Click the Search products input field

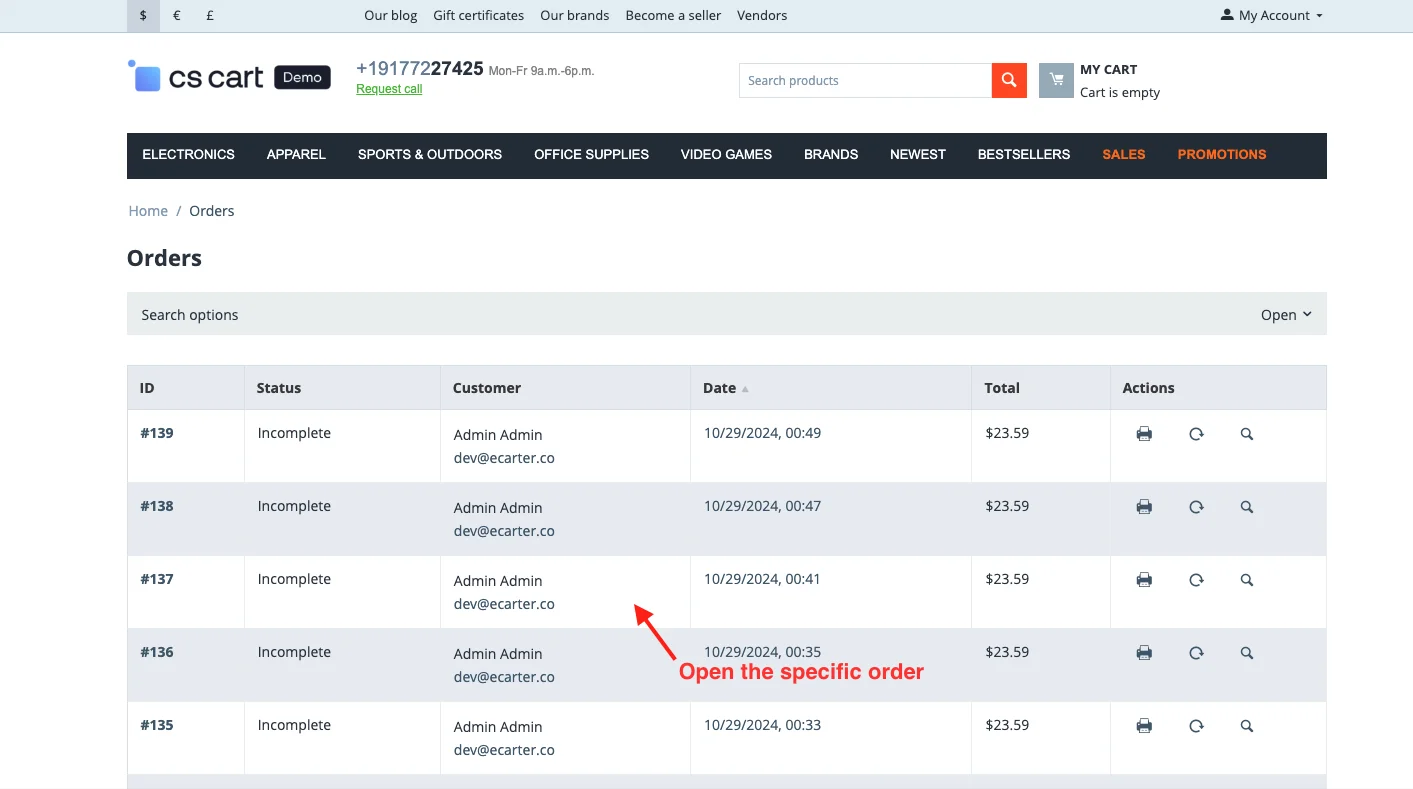click(x=865, y=81)
